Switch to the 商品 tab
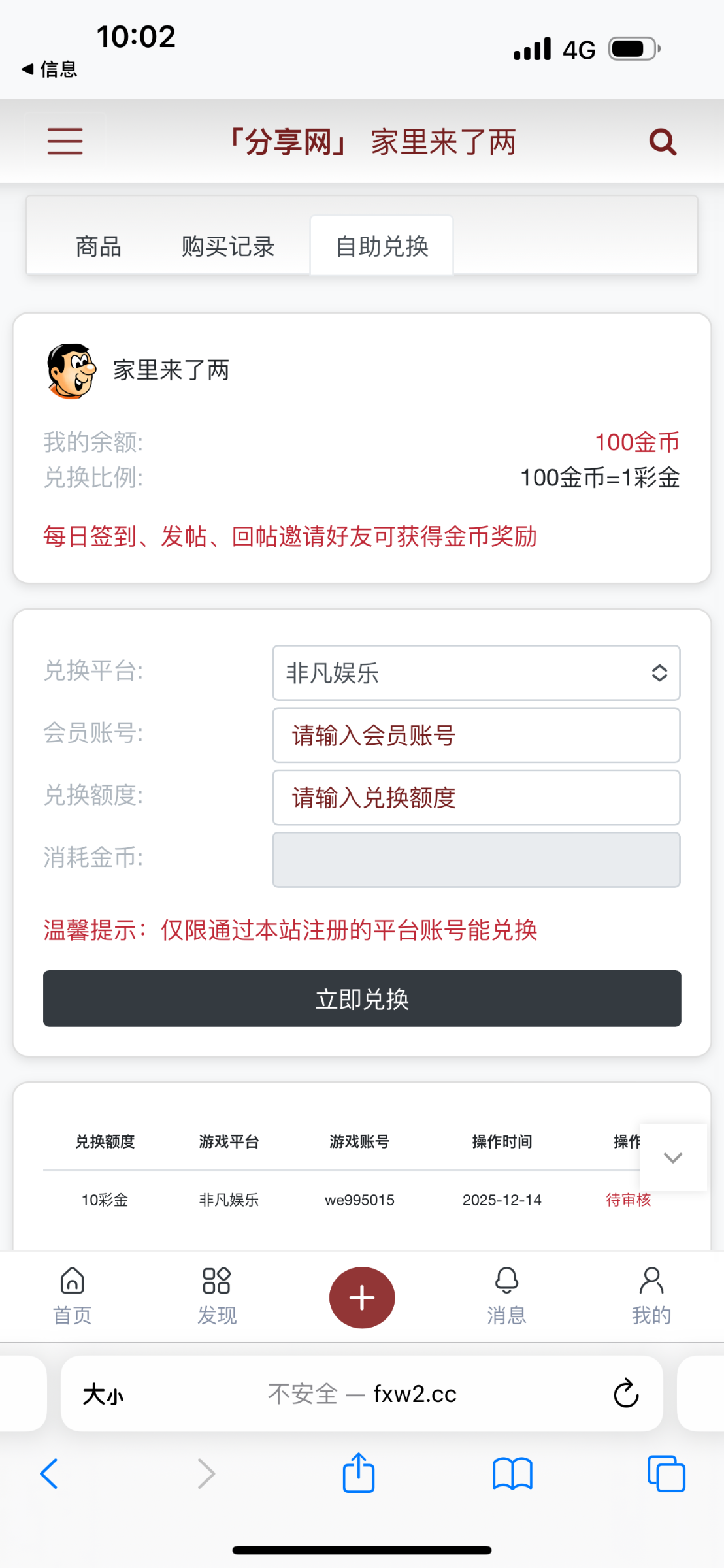This screenshot has width=724, height=1568. click(99, 247)
